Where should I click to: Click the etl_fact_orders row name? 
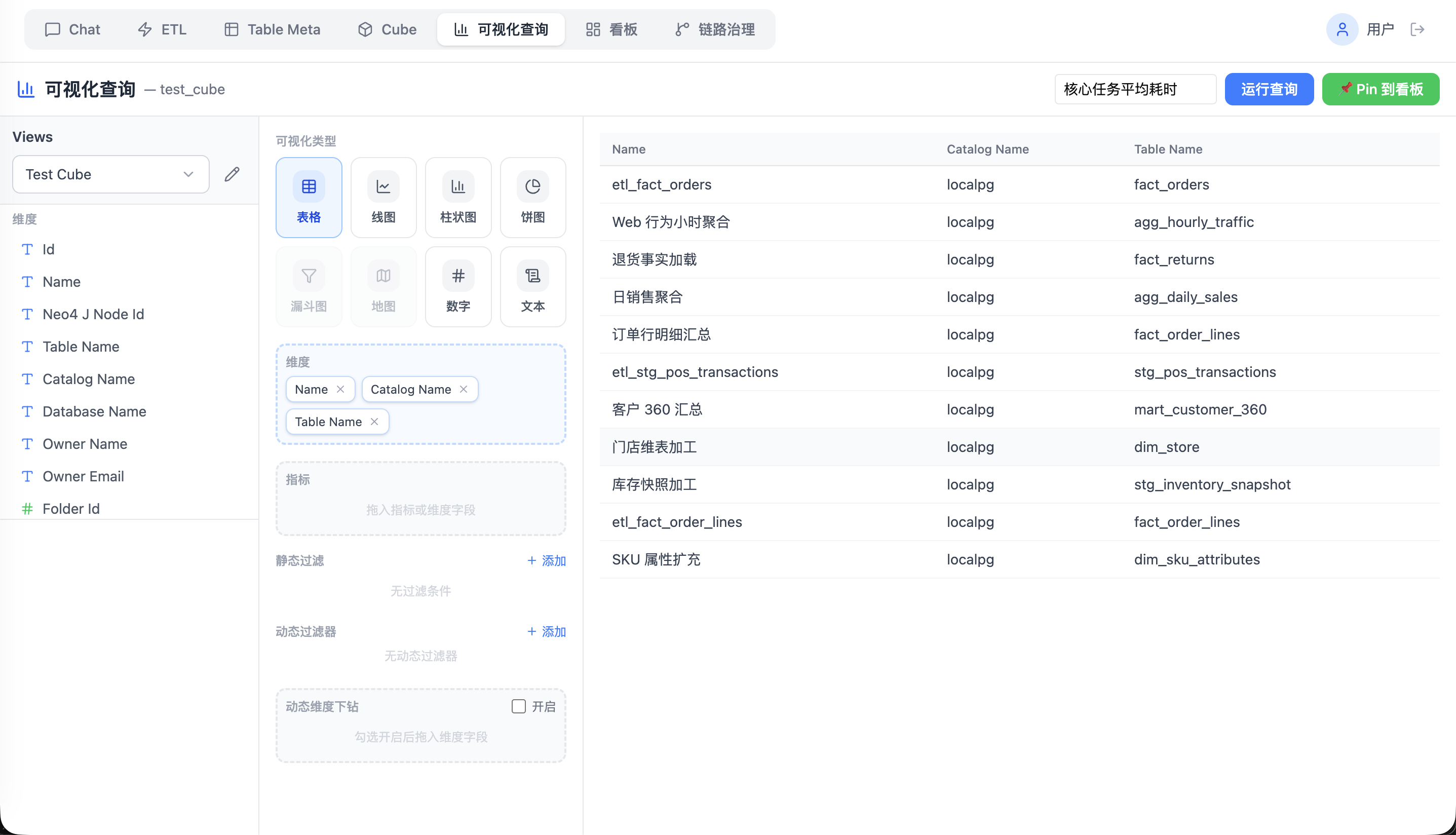(x=662, y=184)
